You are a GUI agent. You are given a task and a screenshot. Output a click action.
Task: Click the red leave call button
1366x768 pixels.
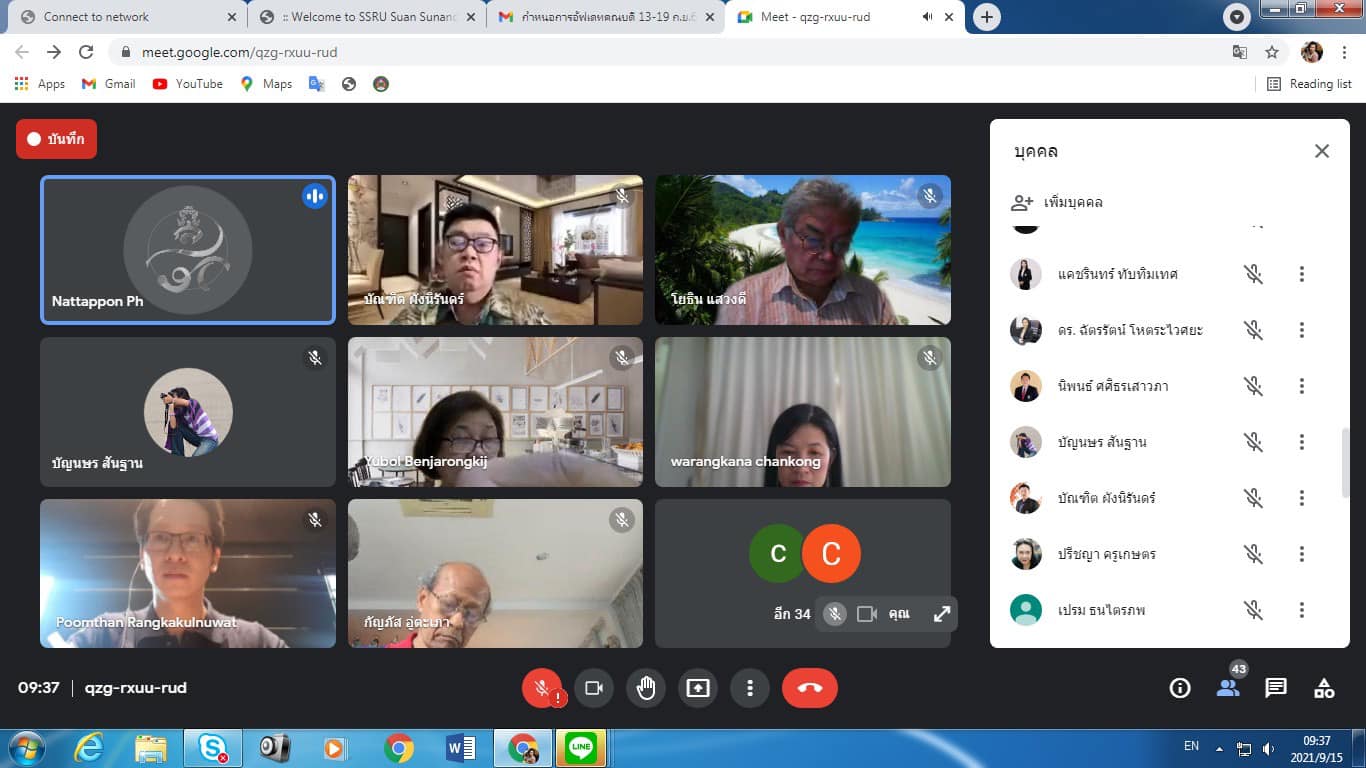(809, 688)
